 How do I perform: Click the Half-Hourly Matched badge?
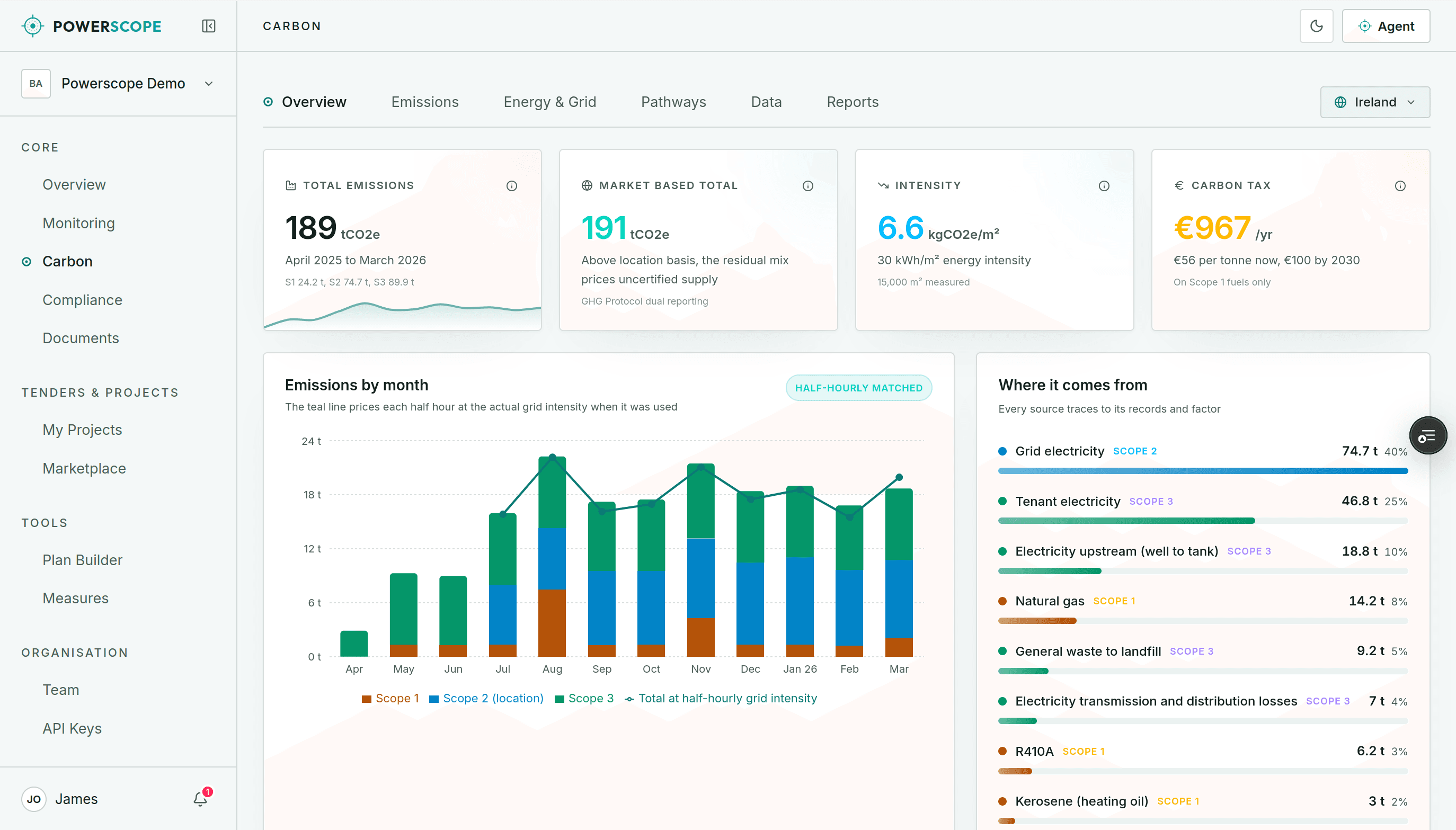[858, 388]
